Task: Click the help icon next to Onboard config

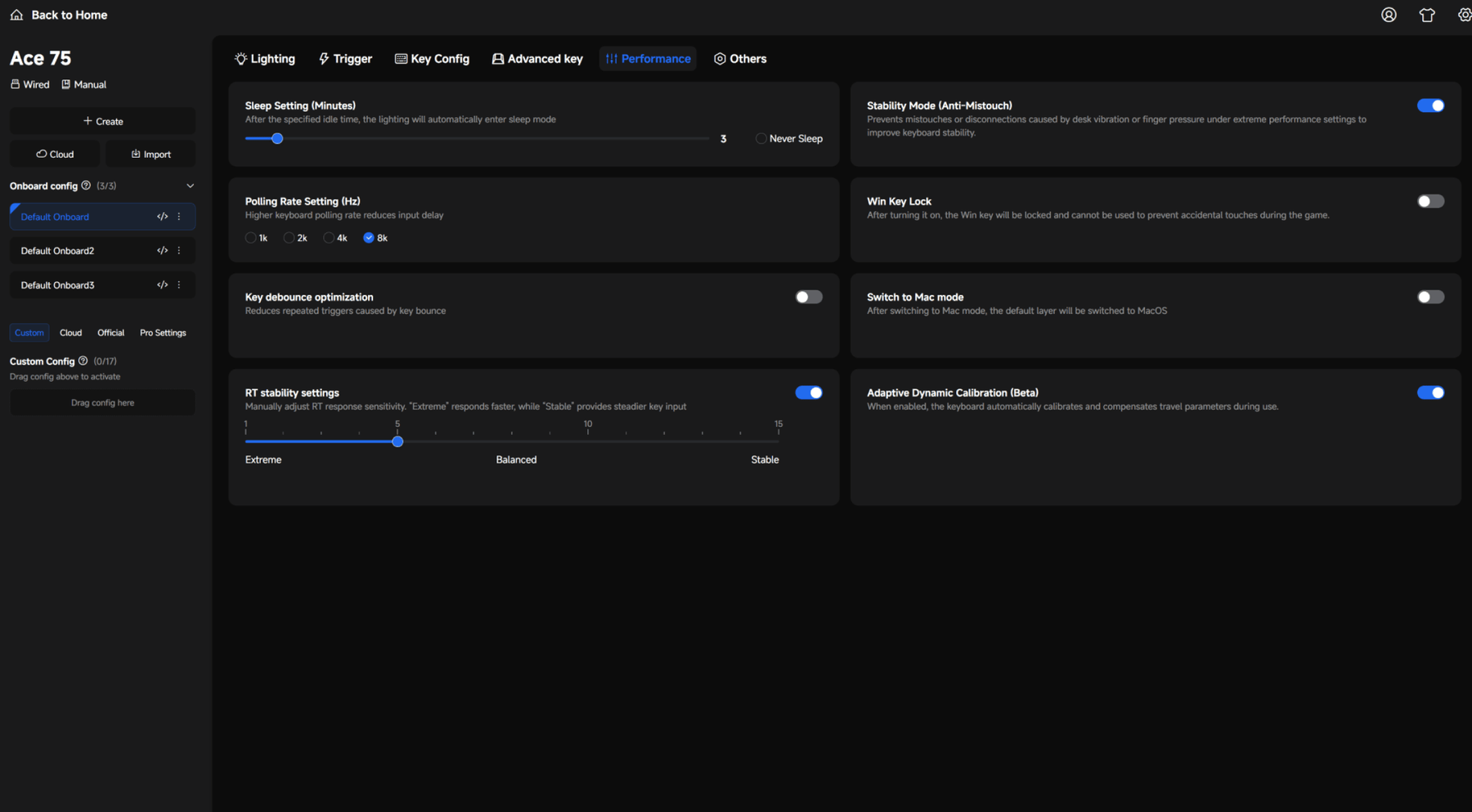Action: (86, 186)
